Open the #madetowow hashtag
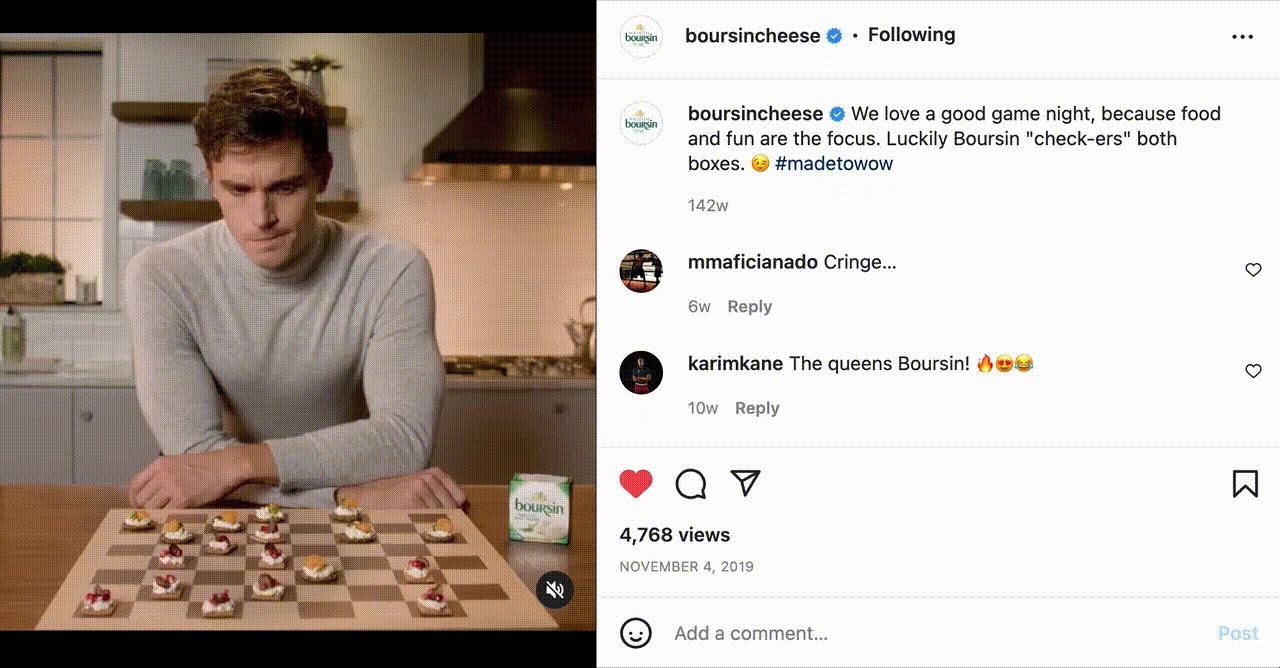Viewport: 1280px width, 668px height. coord(833,164)
